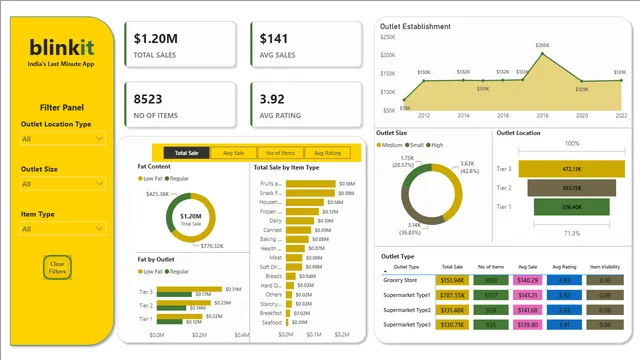Switch to the Avg Rating tab

pos(327,153)
